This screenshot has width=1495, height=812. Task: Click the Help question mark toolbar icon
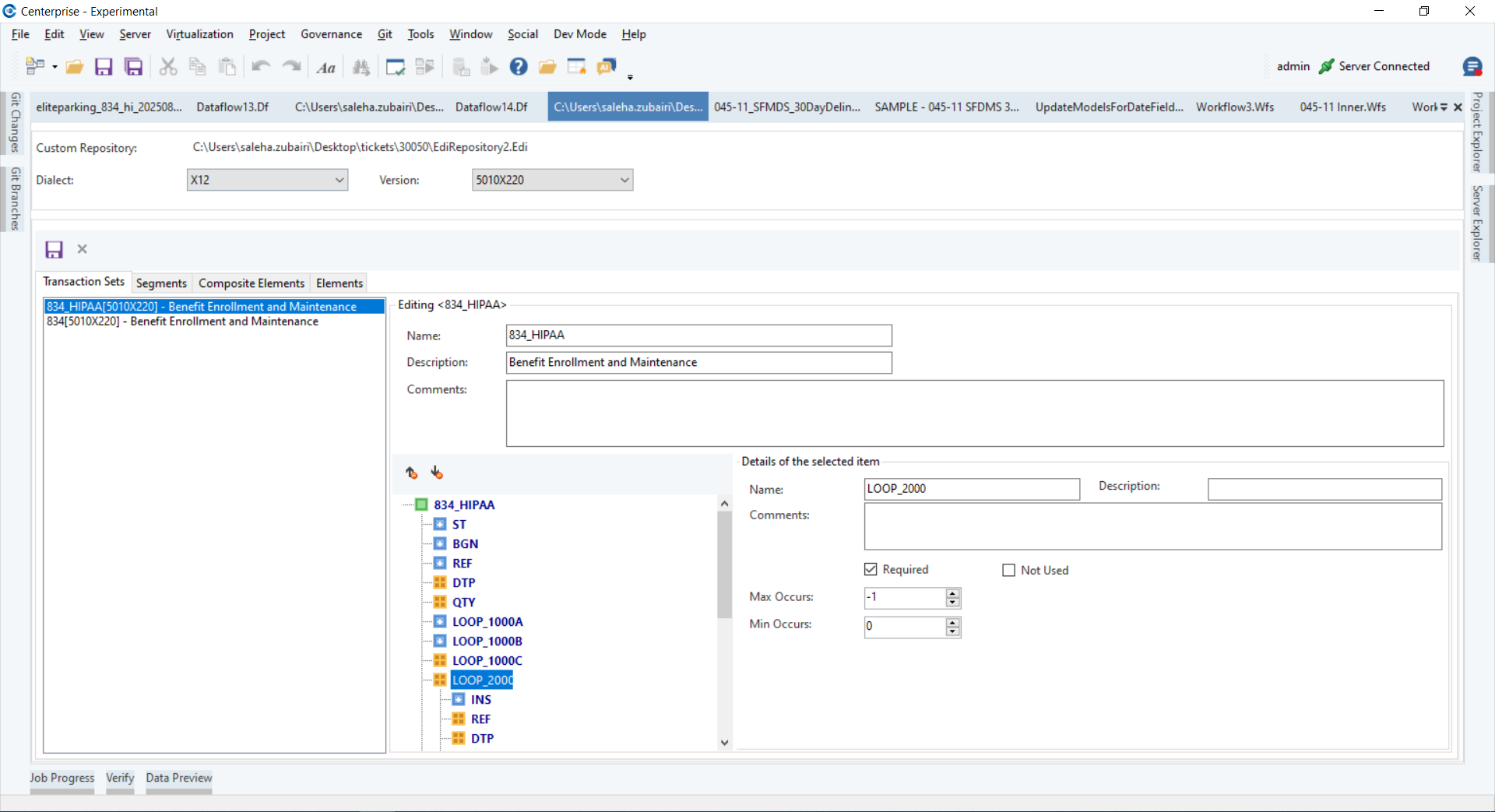click(519, 67)
